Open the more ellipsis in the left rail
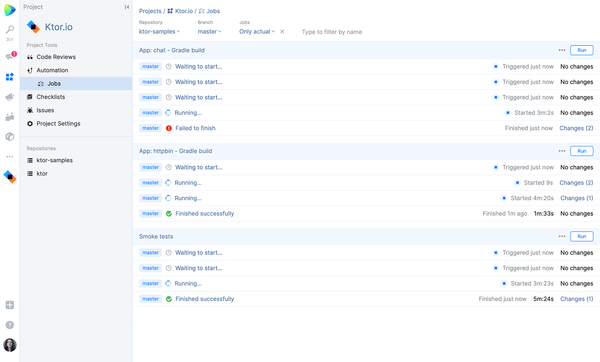600x362 pixels. [x=10, y=157]
